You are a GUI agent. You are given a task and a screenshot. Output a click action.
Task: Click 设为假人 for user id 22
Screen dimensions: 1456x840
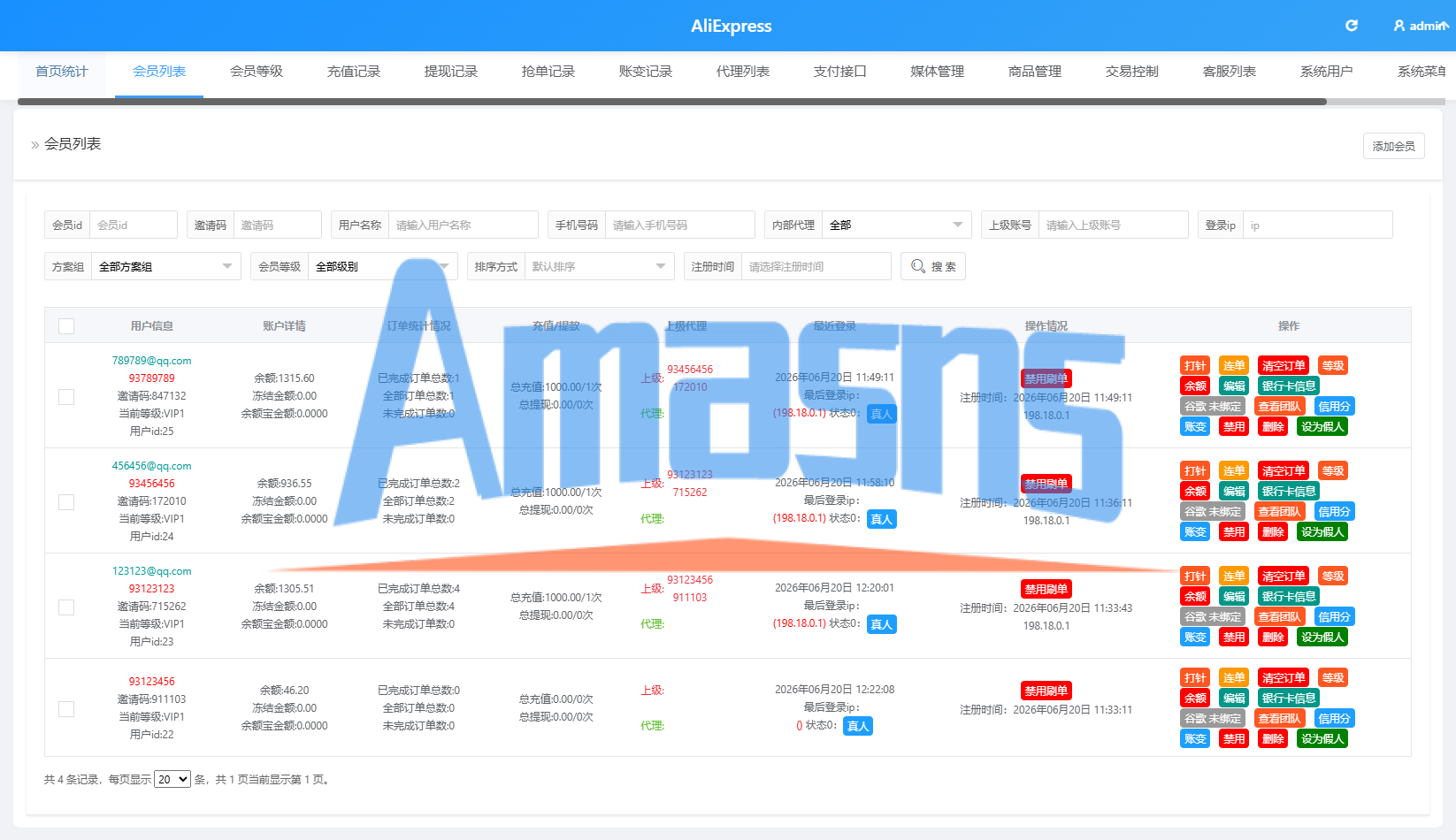click(x=1322, y=739)
